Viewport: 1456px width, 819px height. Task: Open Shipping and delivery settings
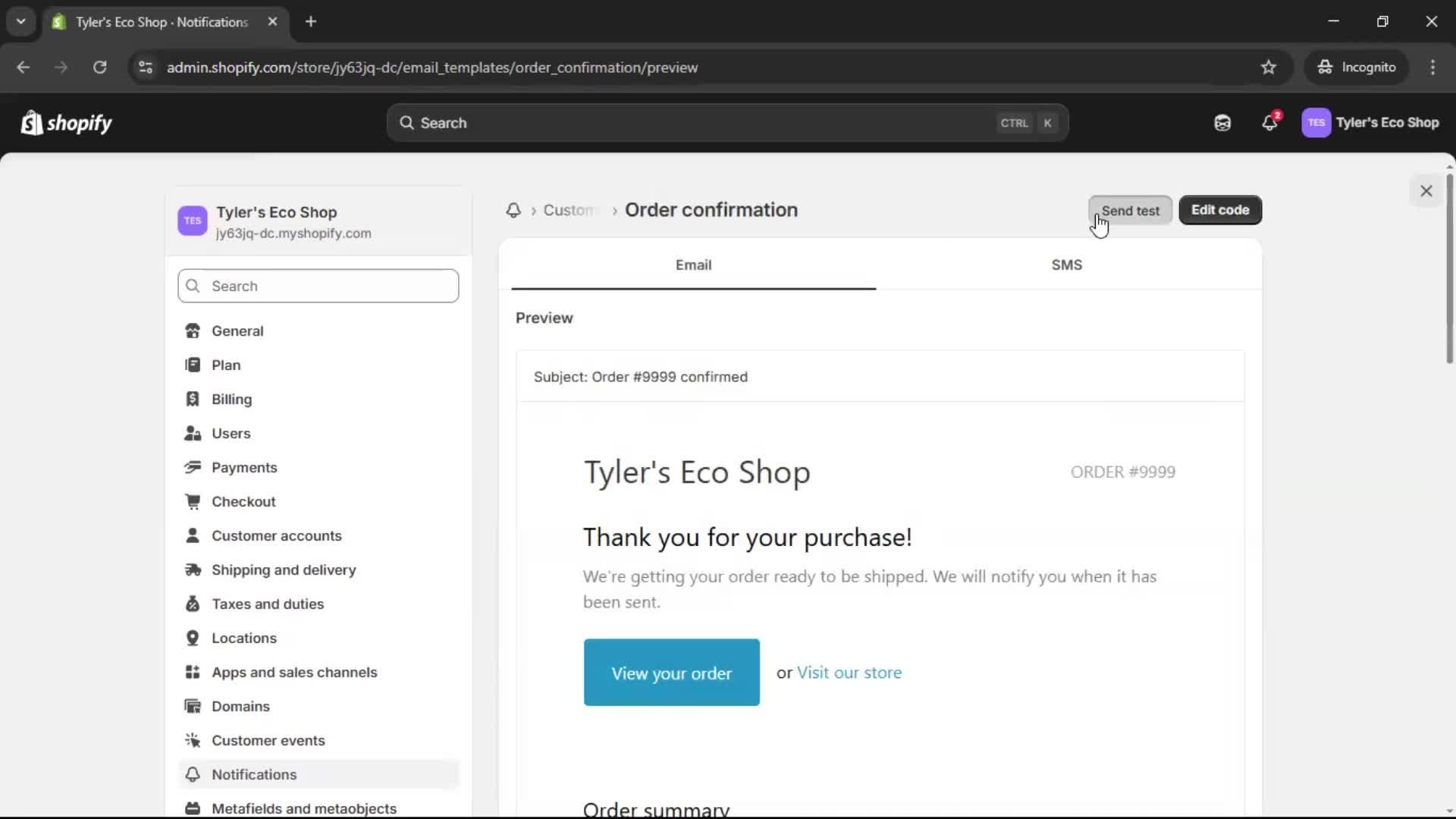283,570
